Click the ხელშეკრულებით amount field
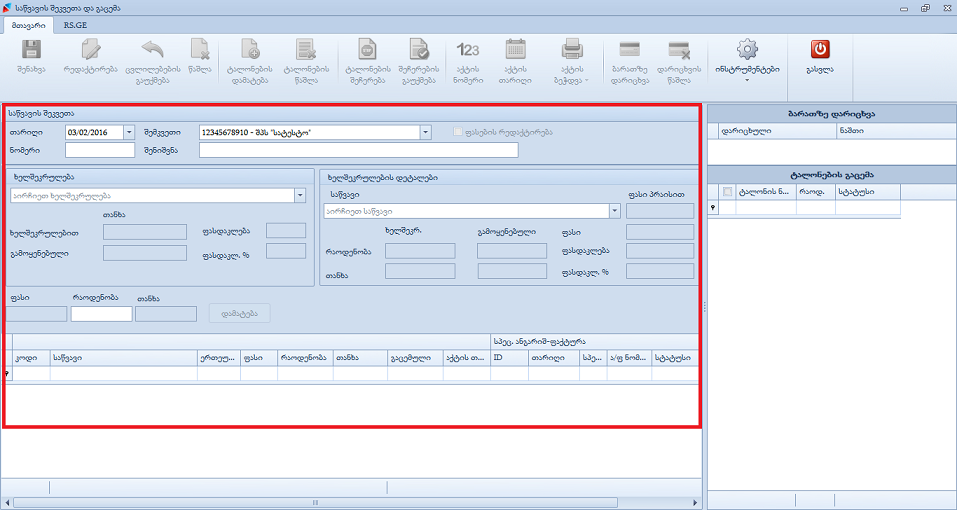Image resolution: width=957 pixels, height=510 pixels. click(x=145, y=232)
